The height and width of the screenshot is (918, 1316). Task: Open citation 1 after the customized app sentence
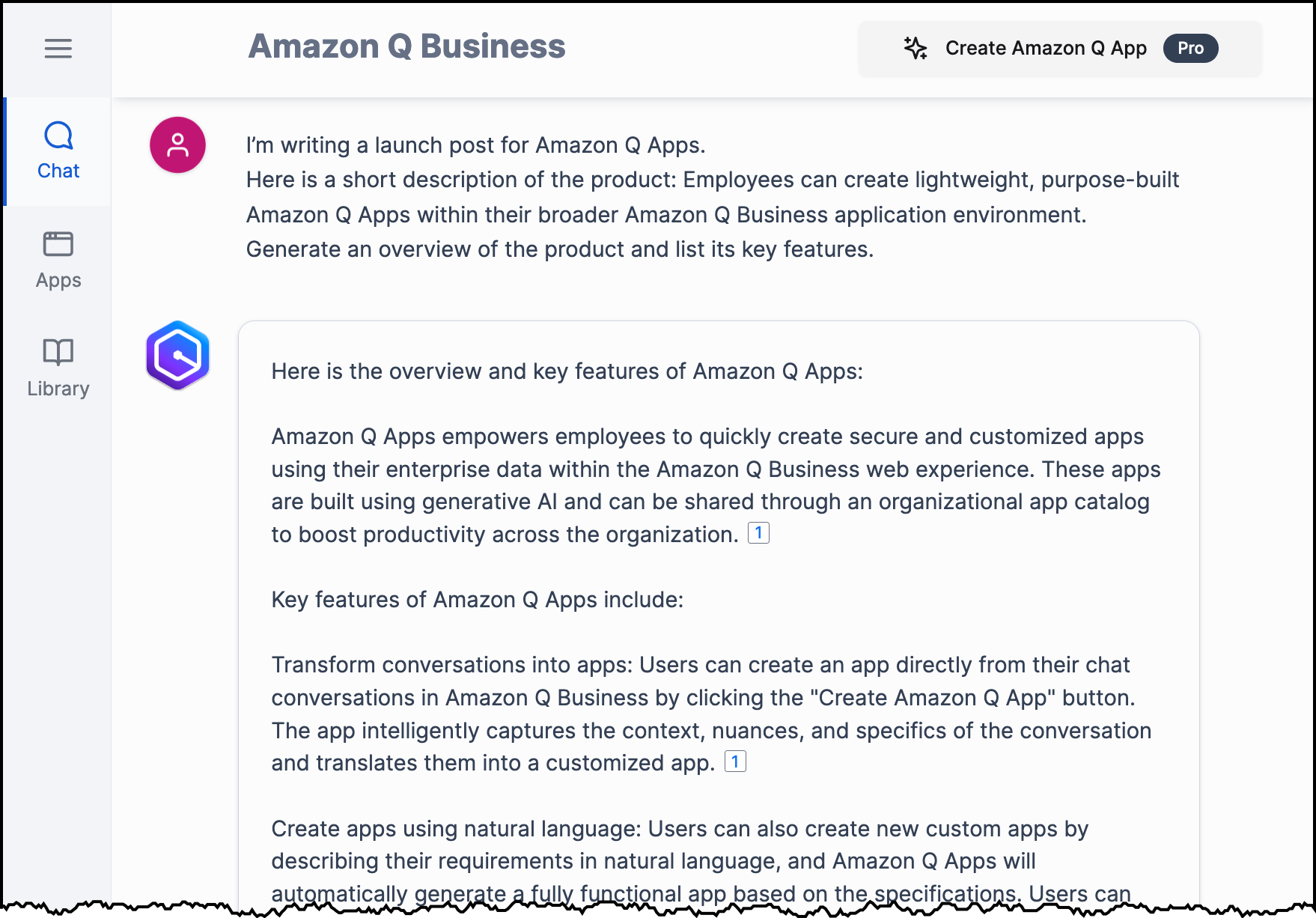point(737,762)
